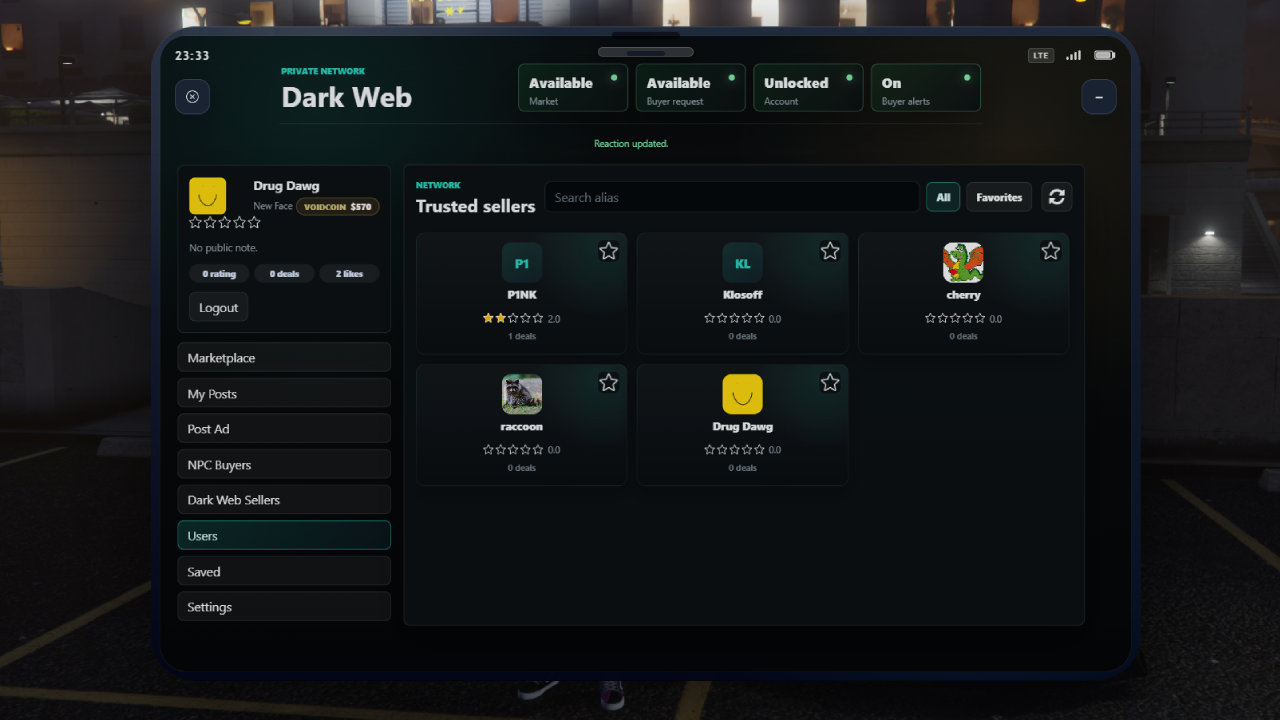Show All sellers filter

coord(943,197)
